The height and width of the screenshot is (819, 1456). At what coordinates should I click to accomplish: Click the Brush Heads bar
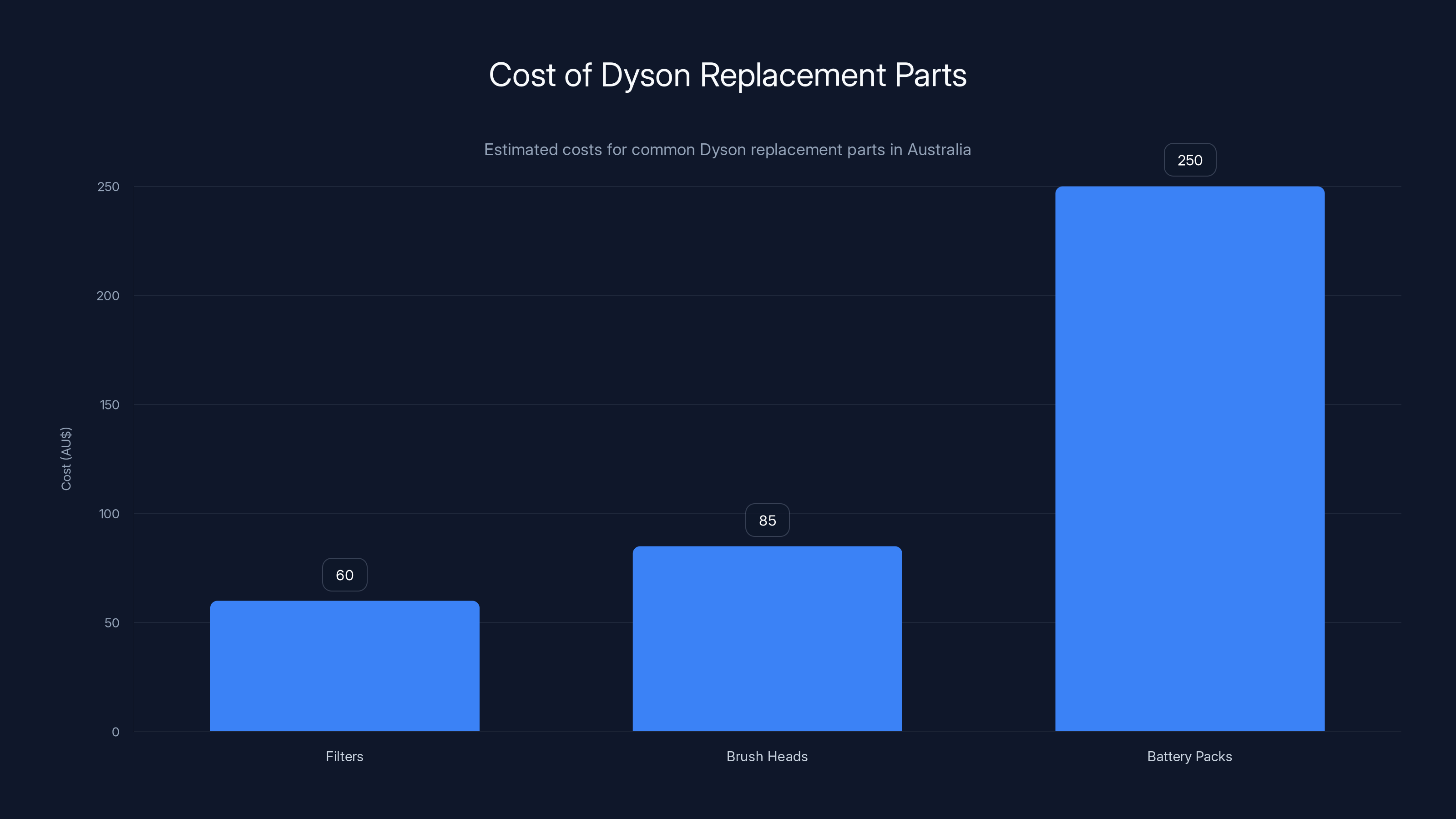pos(767,639)
